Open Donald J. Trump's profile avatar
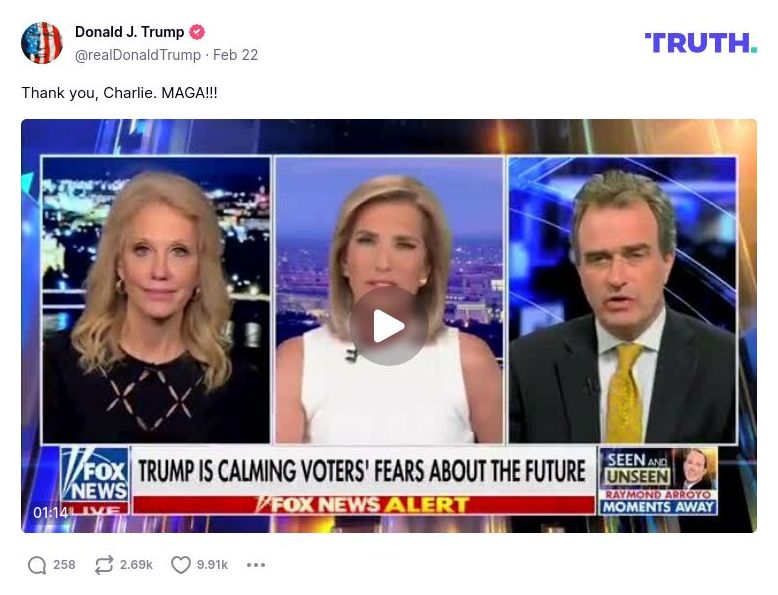778x595 pixels. coord(42,43)
